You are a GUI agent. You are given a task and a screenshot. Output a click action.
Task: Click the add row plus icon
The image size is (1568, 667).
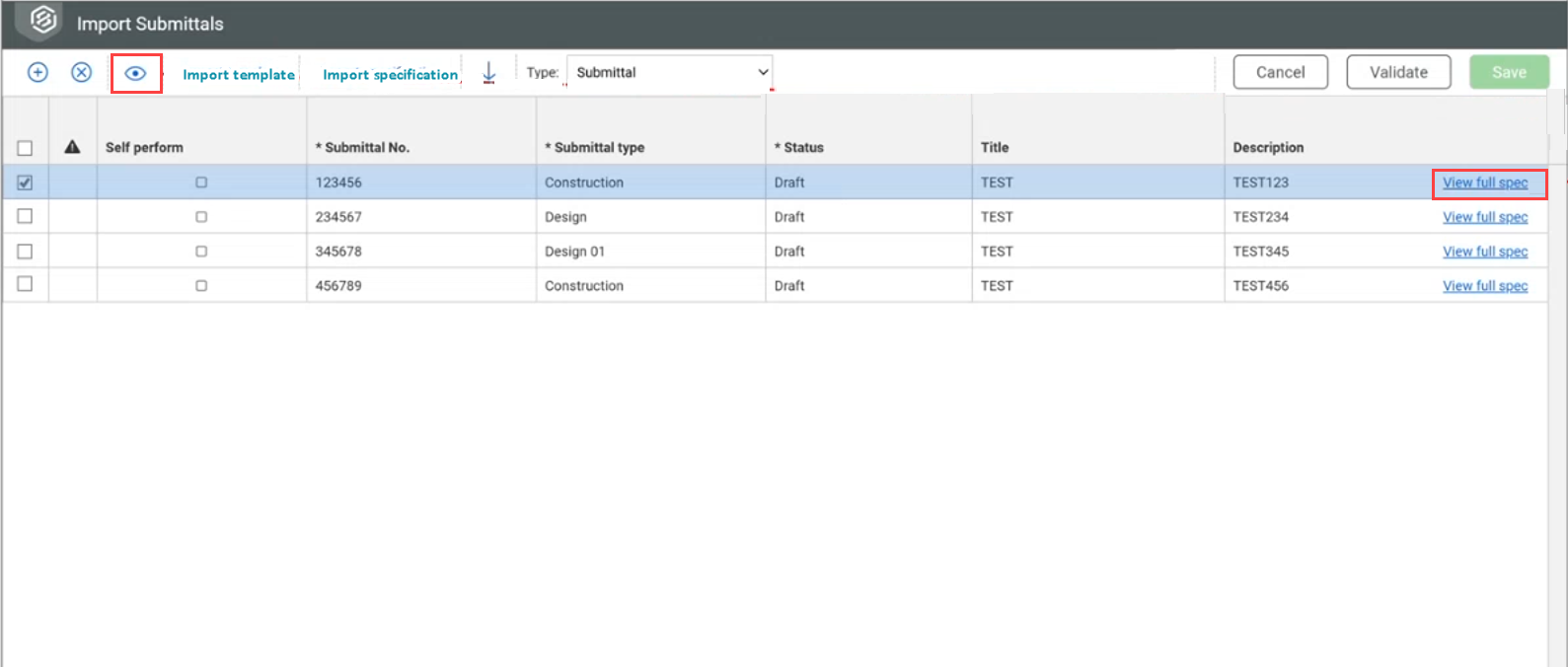[37, 72]
